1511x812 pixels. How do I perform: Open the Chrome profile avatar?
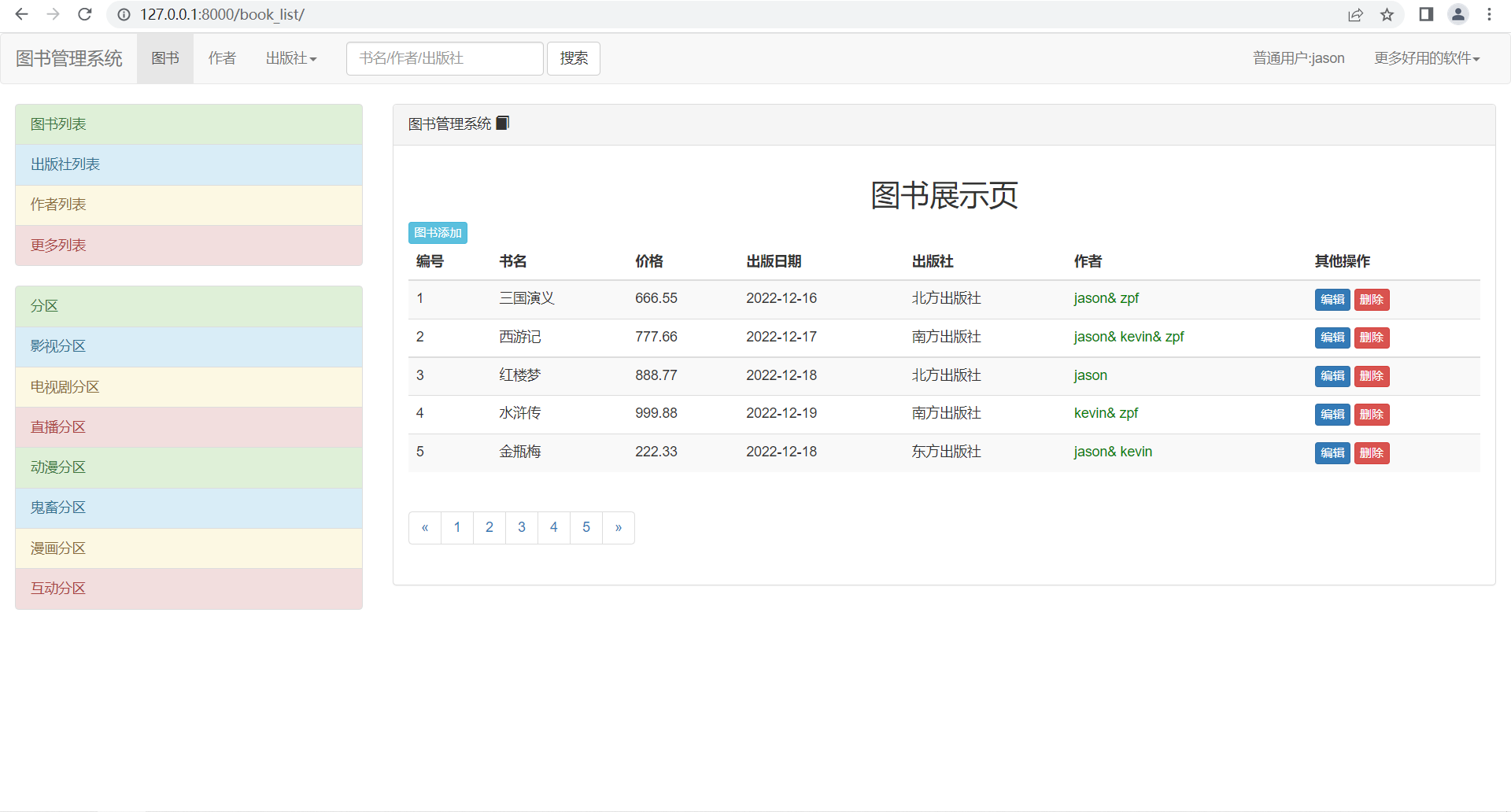tap(1458, 14)
